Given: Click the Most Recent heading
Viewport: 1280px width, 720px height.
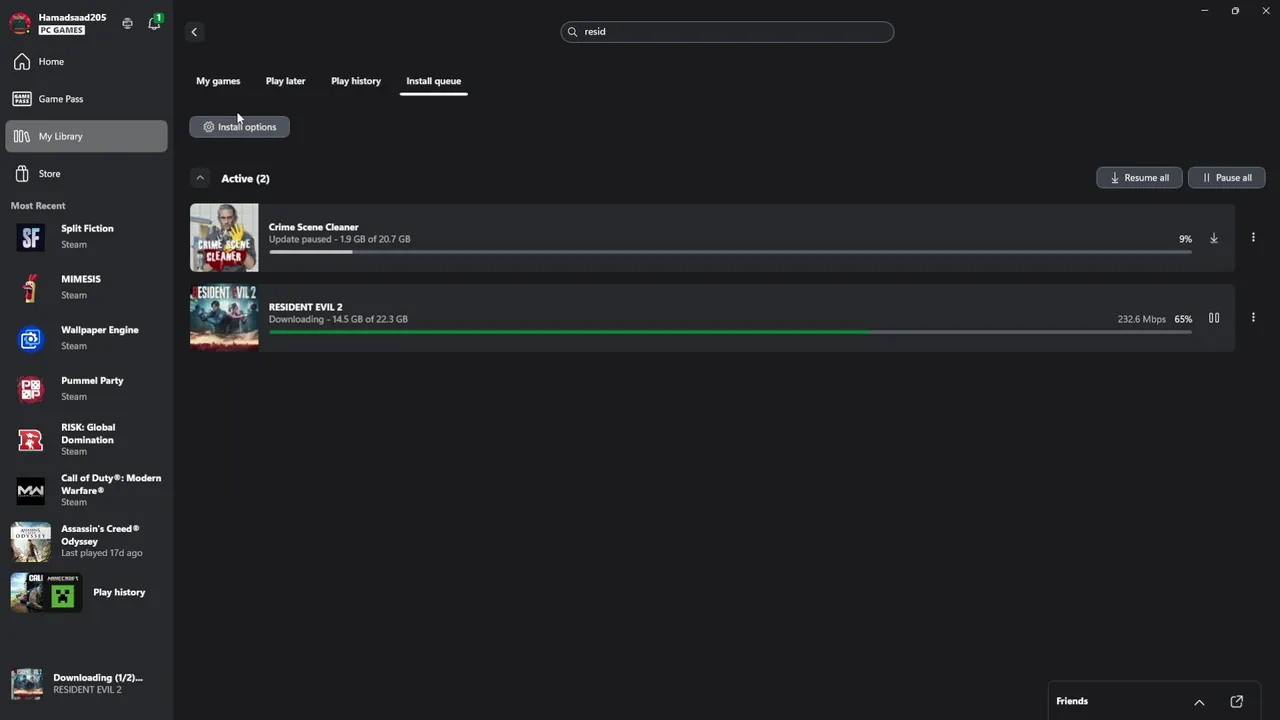Looking at the screenshot, I should click(38, 206).
